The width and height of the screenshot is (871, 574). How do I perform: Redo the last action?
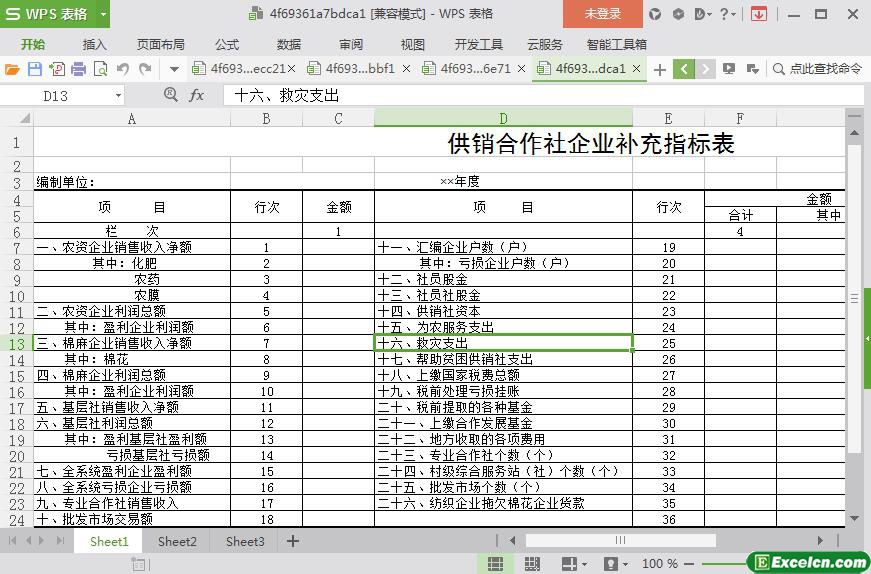pos(145,69)
